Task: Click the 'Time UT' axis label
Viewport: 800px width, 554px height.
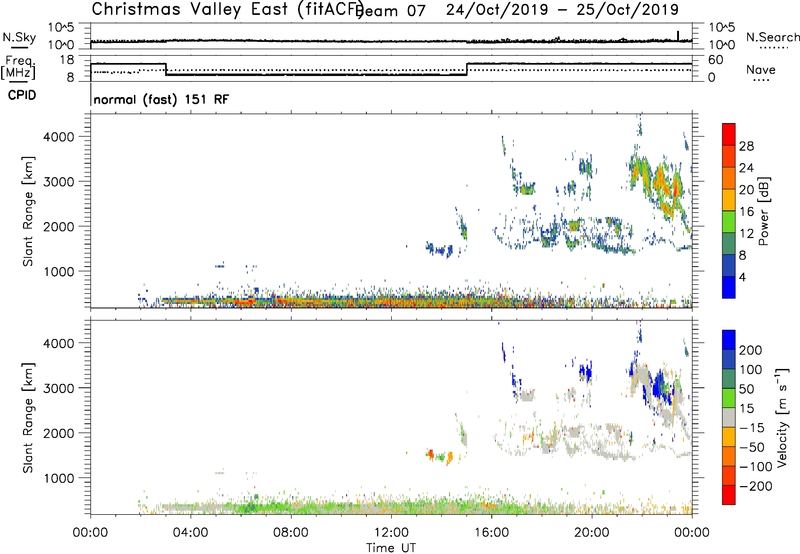Action: [391, 548]
